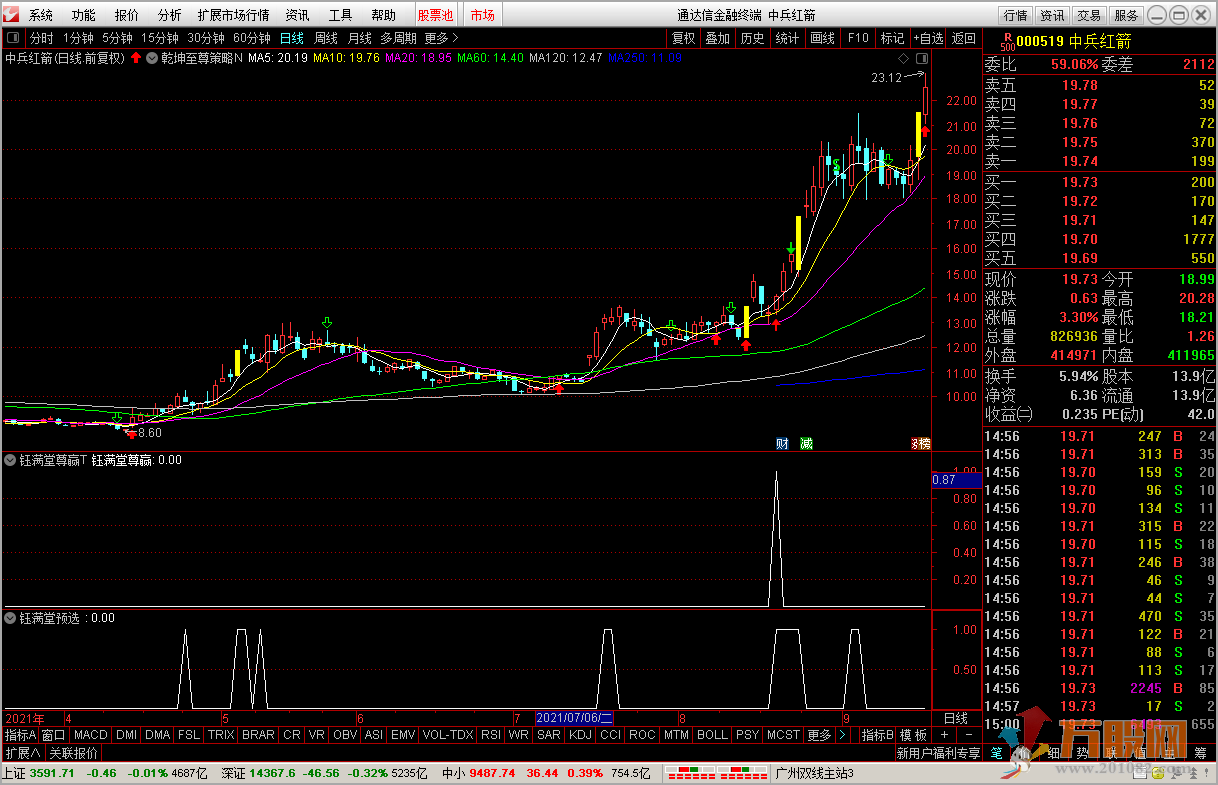Open the 分析 menu
This screenshot has width=1218, height=785.
point(170,15)
